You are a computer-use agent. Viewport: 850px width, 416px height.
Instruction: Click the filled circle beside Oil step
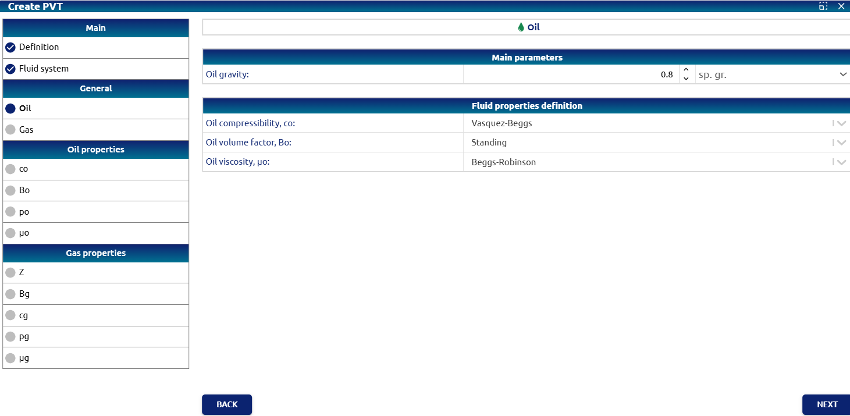point(10,108)
